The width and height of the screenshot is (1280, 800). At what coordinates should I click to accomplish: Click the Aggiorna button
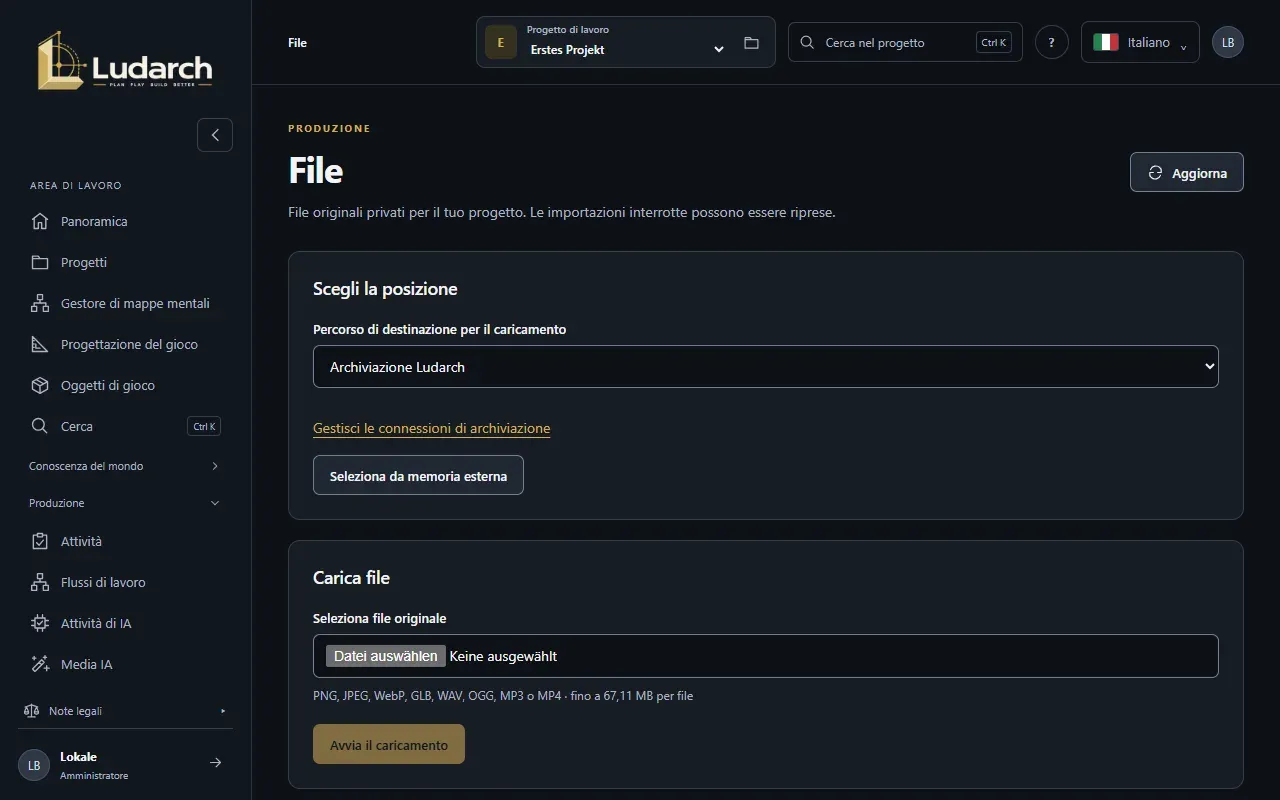click(1187, 172)
